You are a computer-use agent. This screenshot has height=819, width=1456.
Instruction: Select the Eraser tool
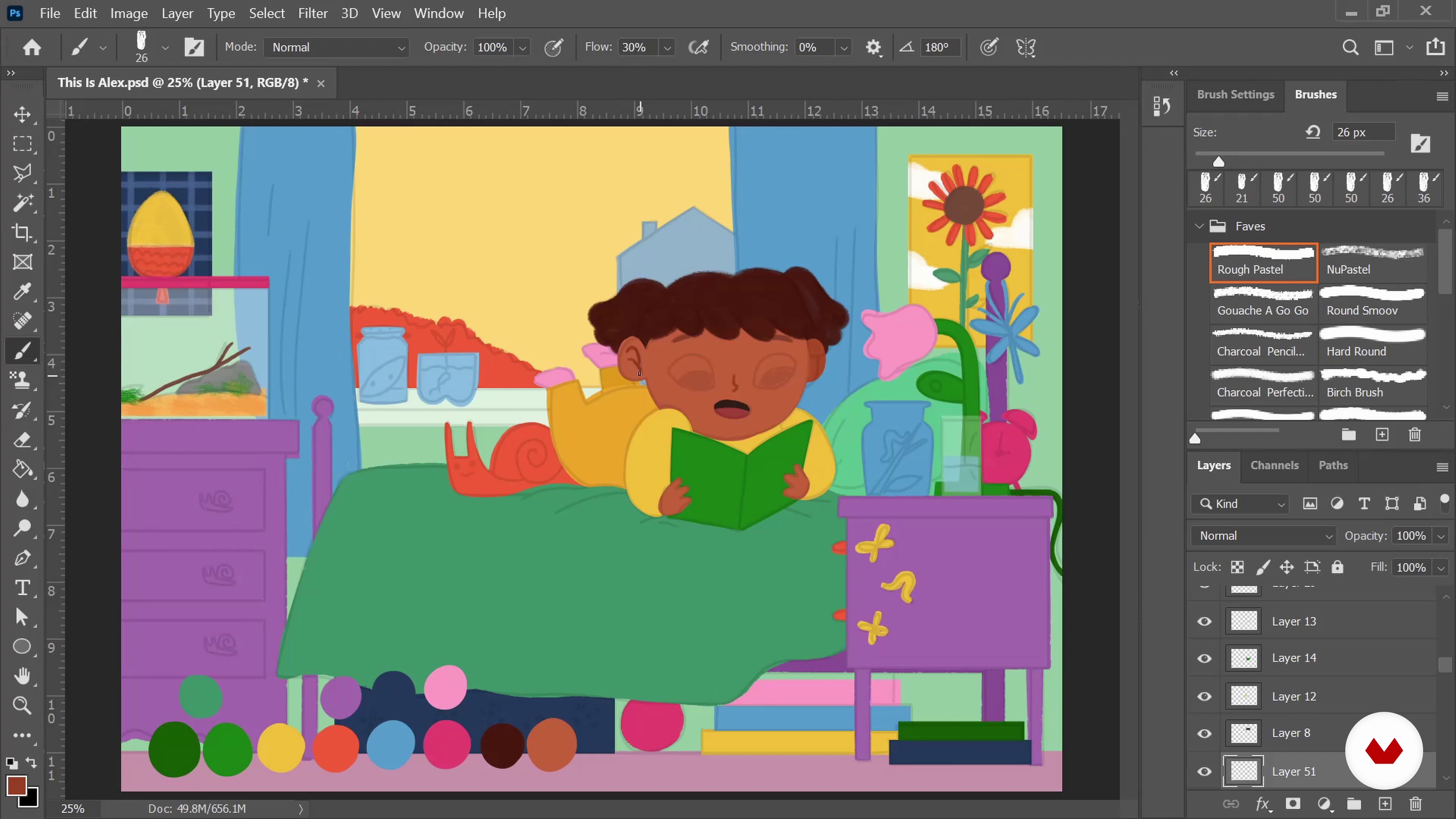tap(22, 440)
